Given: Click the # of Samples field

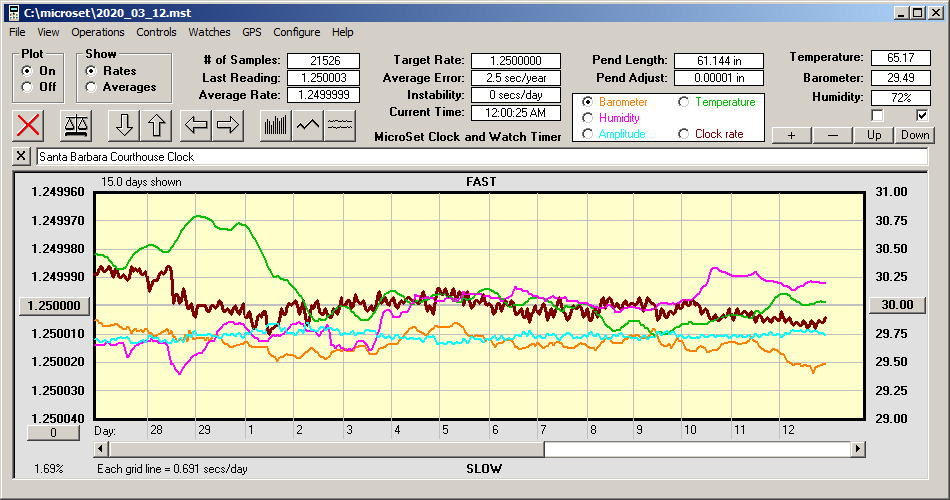Looking at the screenshot, I should coord(324,61).
